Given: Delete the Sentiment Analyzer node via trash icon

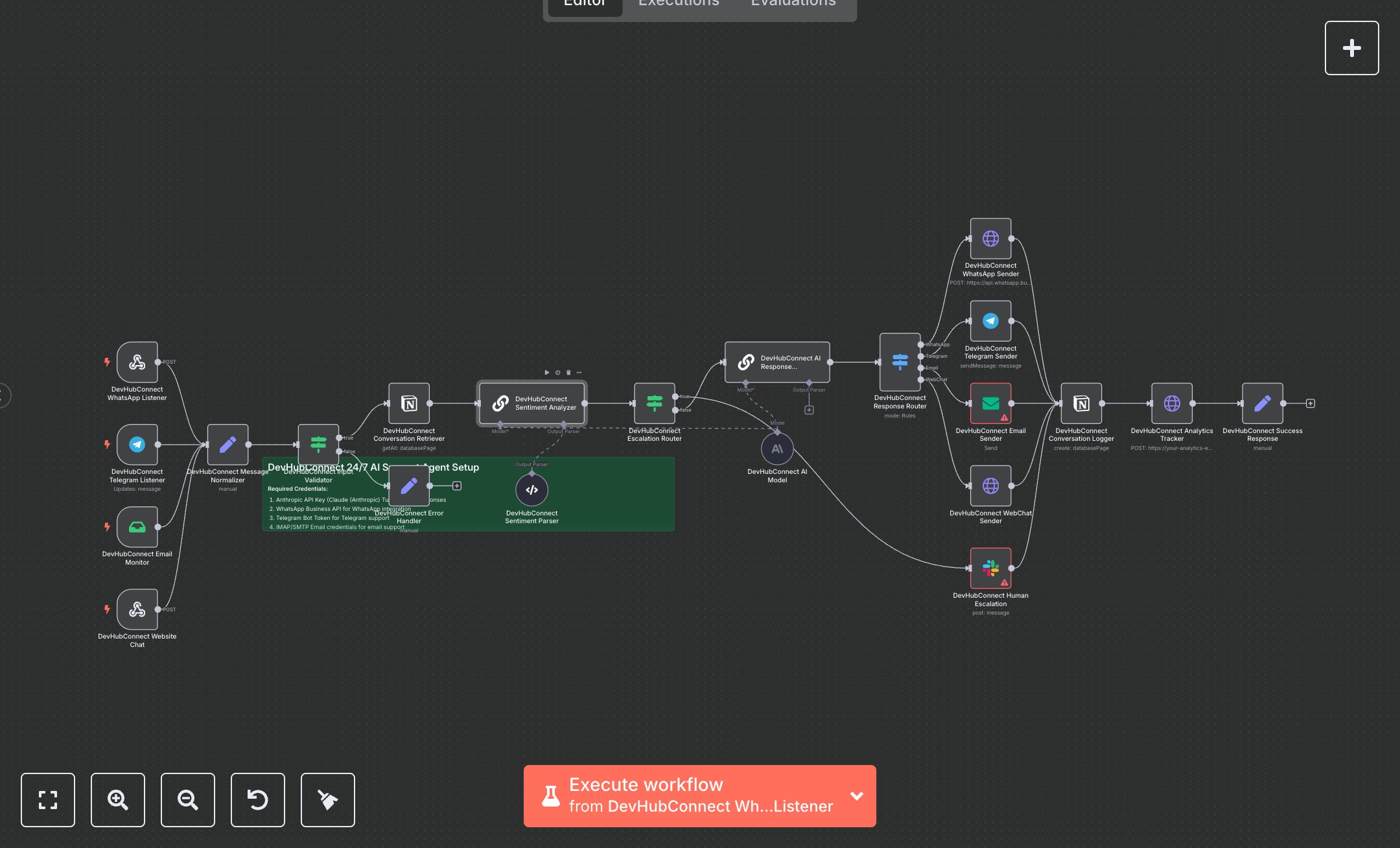Looking at the screenshot, I should (x=568, y=373).
